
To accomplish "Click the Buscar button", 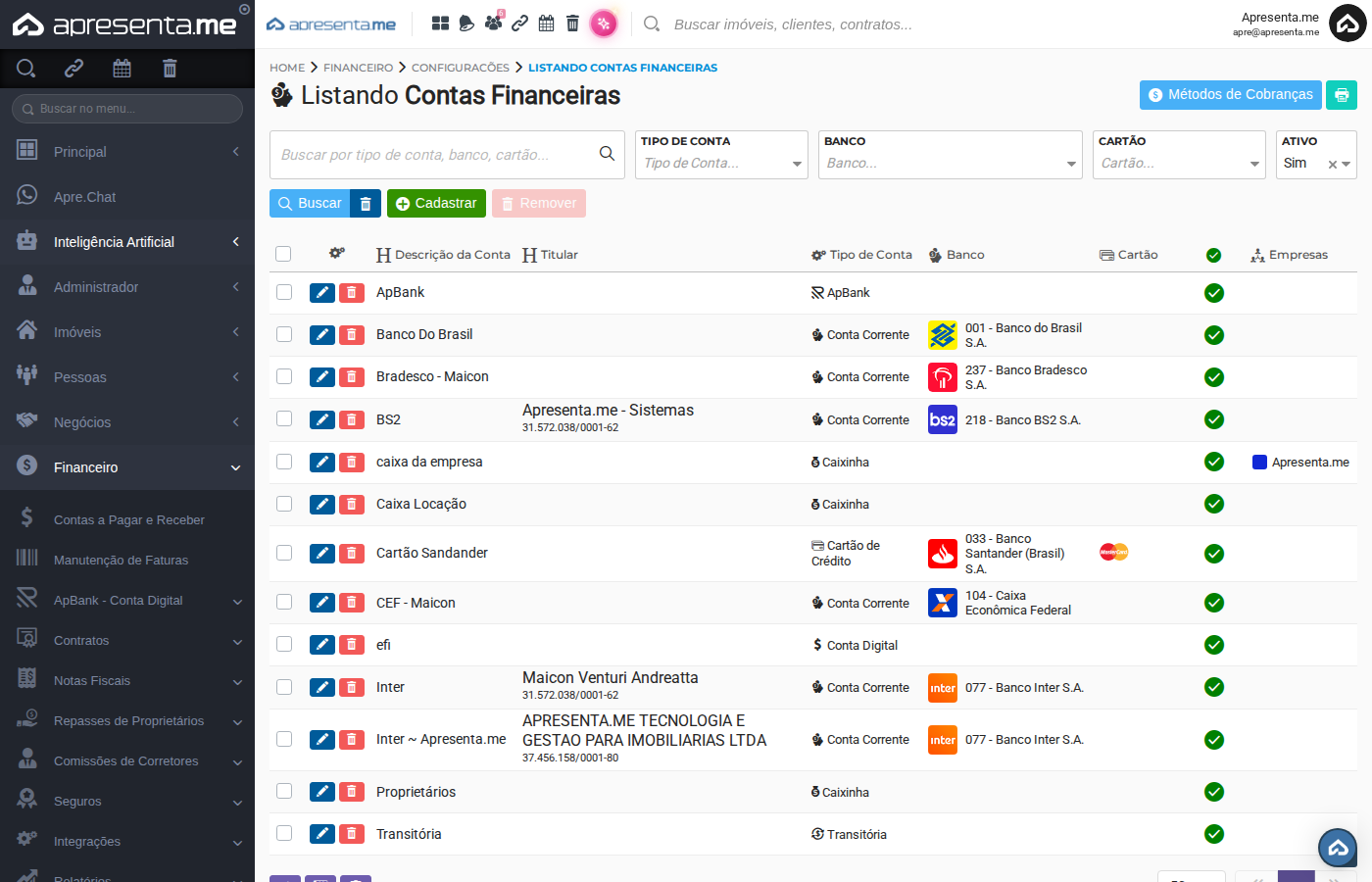I will [310, 203].
